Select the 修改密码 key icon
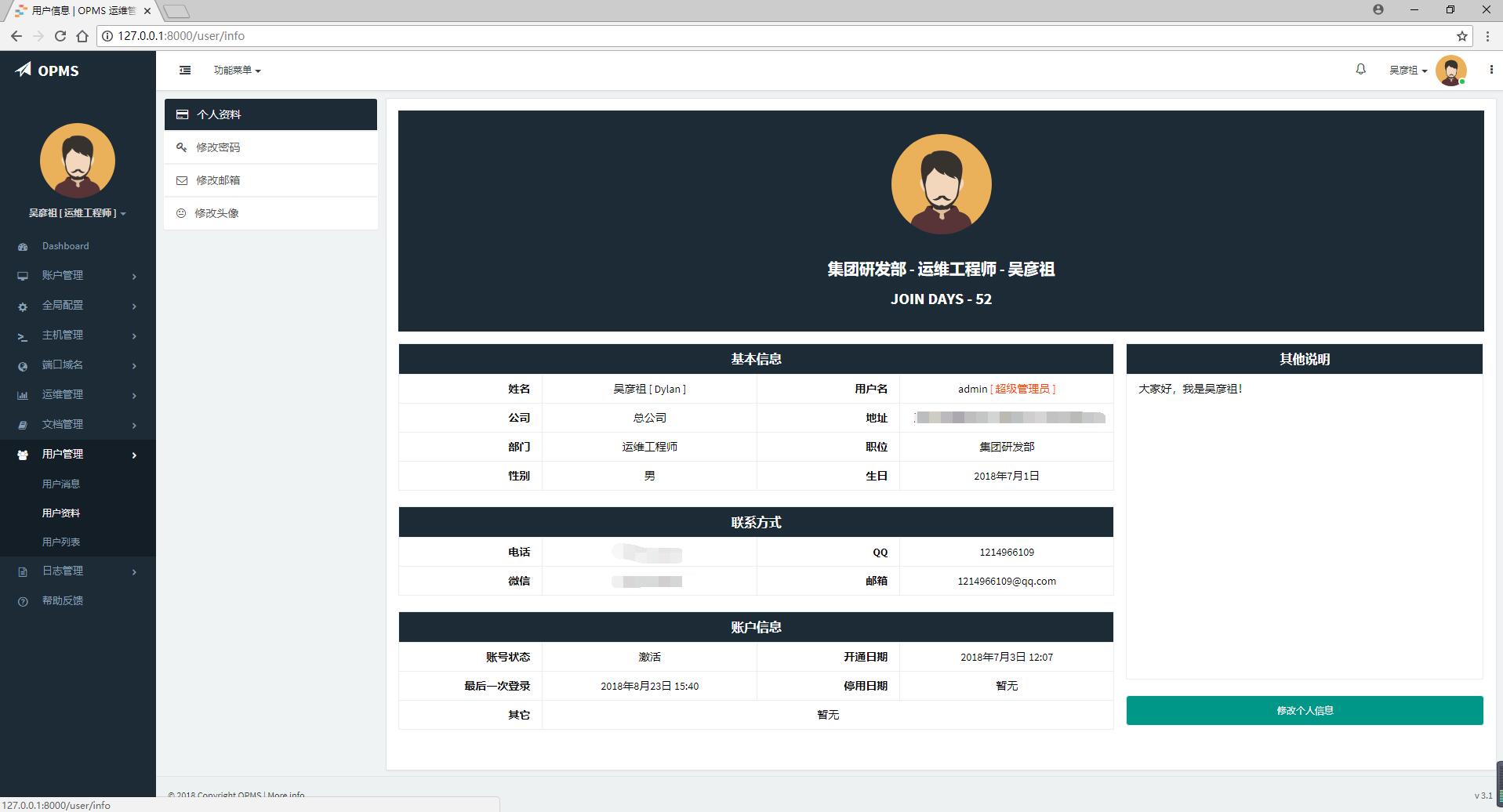Viewport: 1503px width, 812px height. (182, 147)
